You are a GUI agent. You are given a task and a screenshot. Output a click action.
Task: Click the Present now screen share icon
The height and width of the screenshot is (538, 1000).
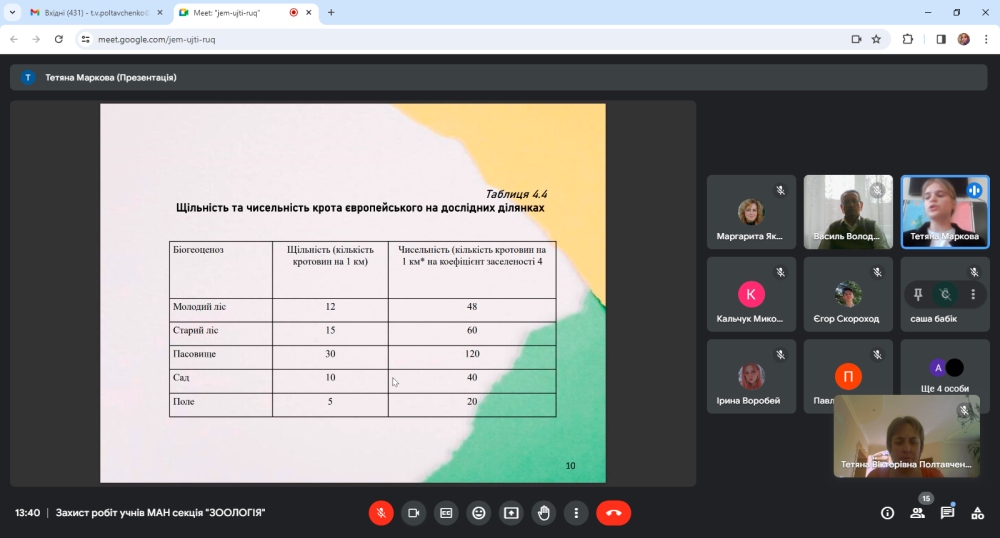click(x=511, y=513)
